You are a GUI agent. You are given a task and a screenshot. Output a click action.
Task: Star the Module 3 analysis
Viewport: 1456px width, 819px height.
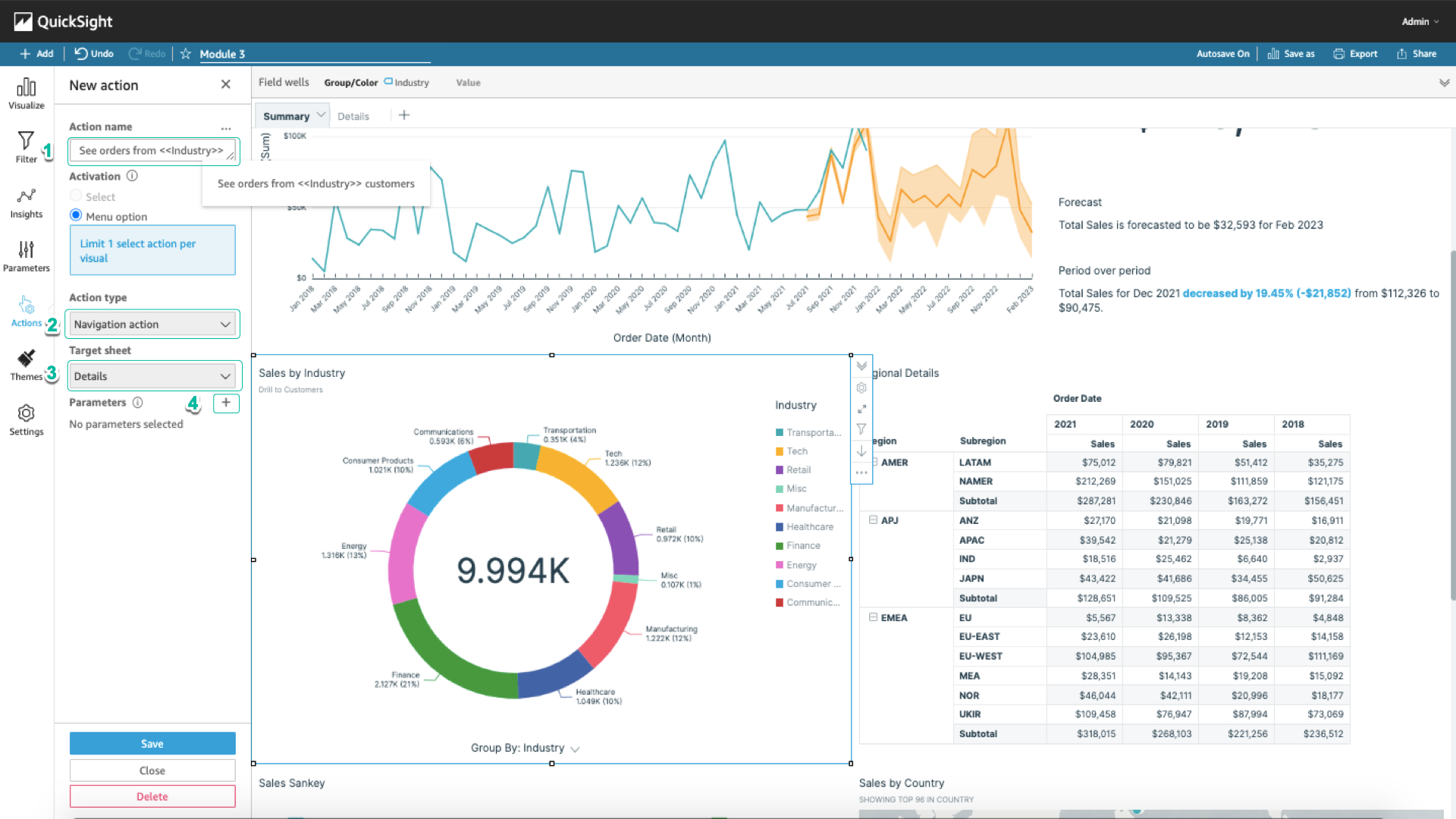coord(185,54)
